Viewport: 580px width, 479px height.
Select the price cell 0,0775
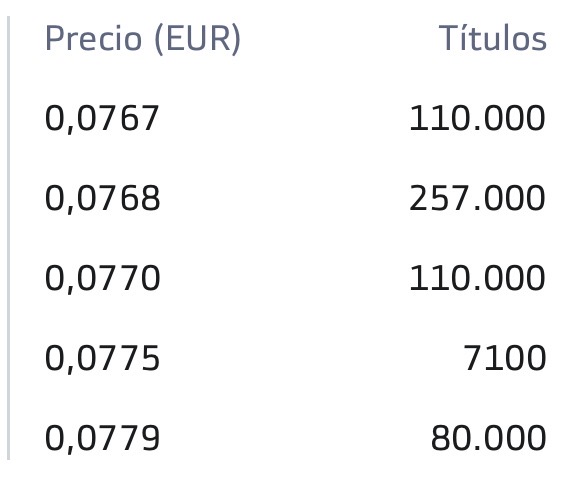pyautogui.click(x=102, y=358)
